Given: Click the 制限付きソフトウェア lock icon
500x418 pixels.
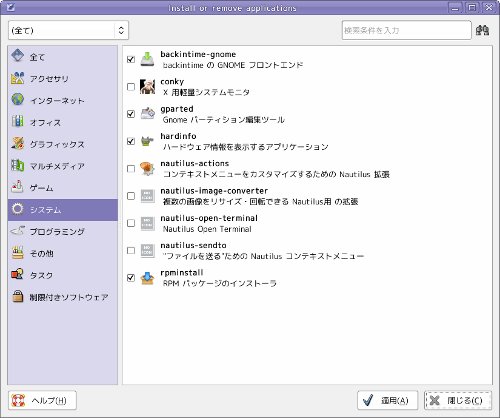Looking at the screenshot, I should point(17,296).
